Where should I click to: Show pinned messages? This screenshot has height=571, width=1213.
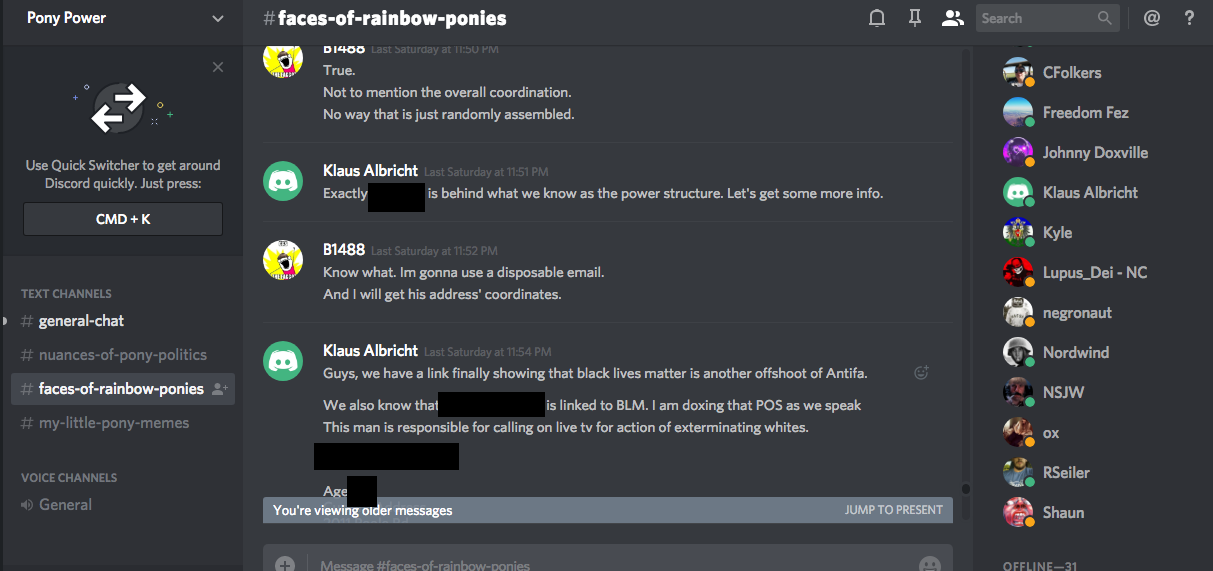[914, 18]
